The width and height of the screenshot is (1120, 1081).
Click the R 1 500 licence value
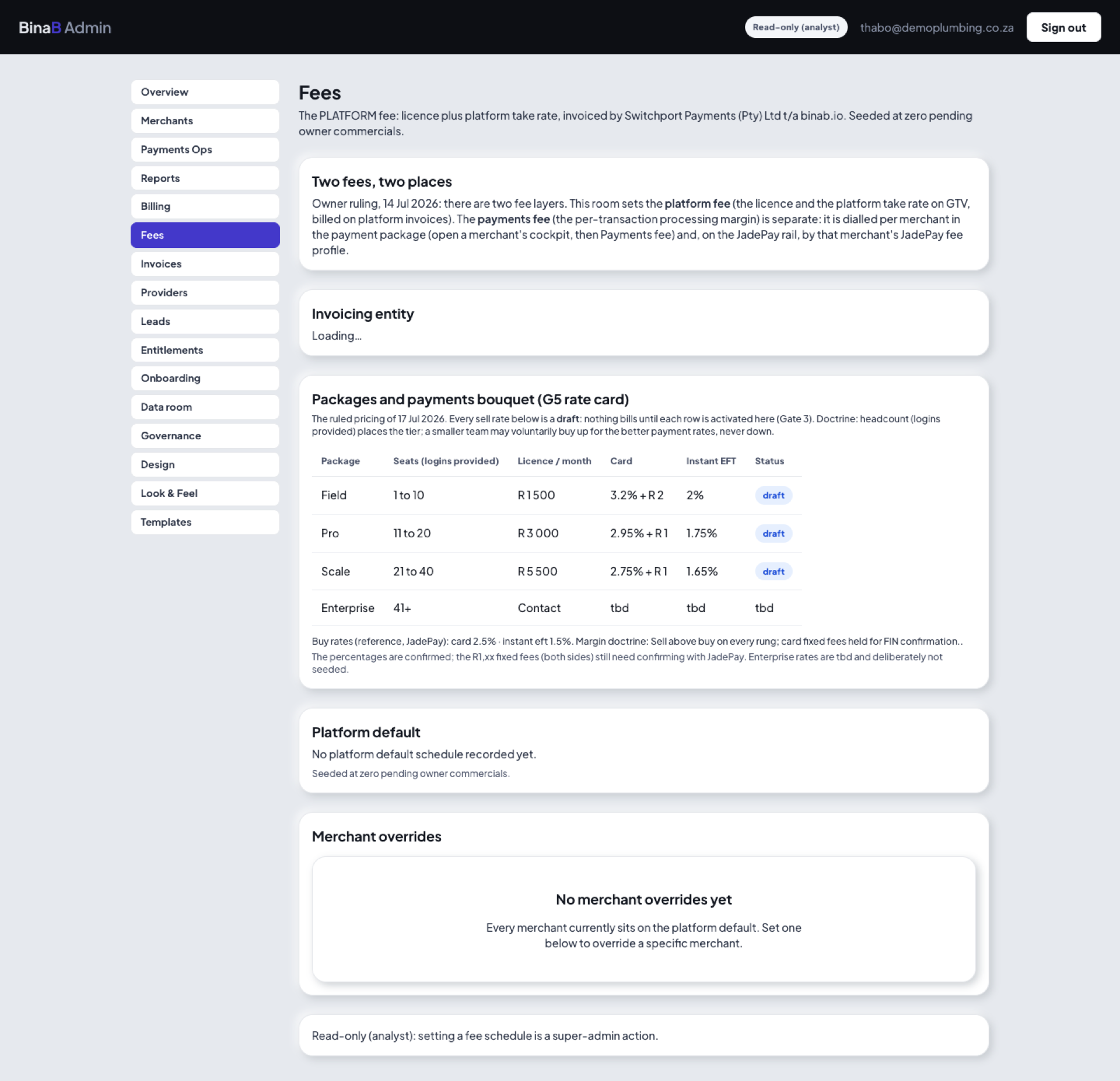[536, 495]
